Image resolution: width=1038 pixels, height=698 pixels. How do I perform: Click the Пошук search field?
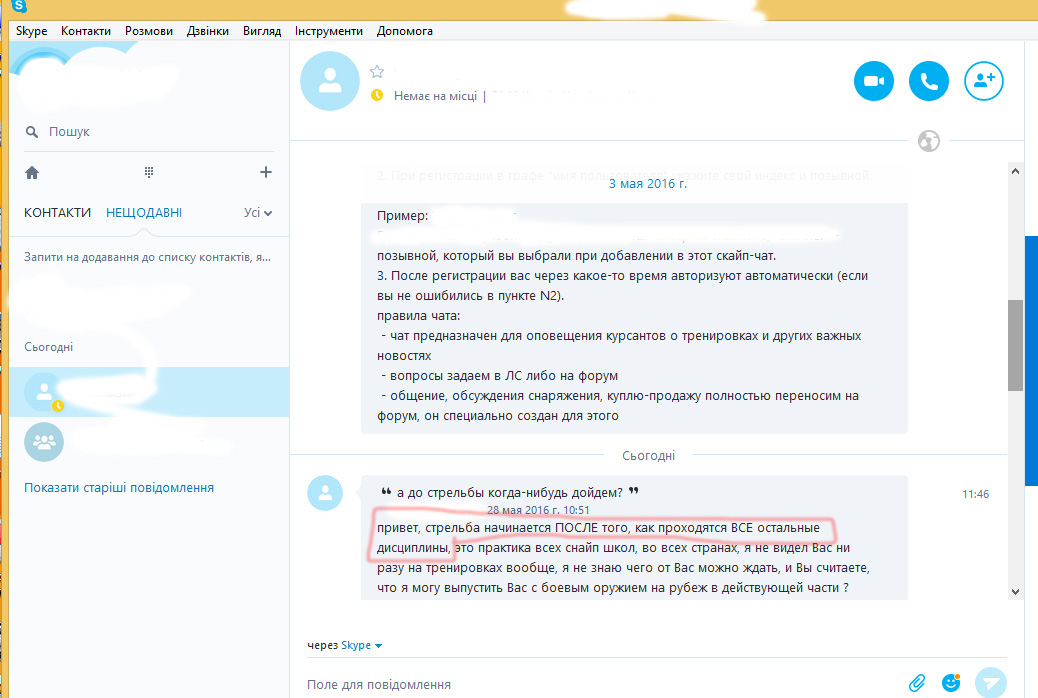[149, 132]
